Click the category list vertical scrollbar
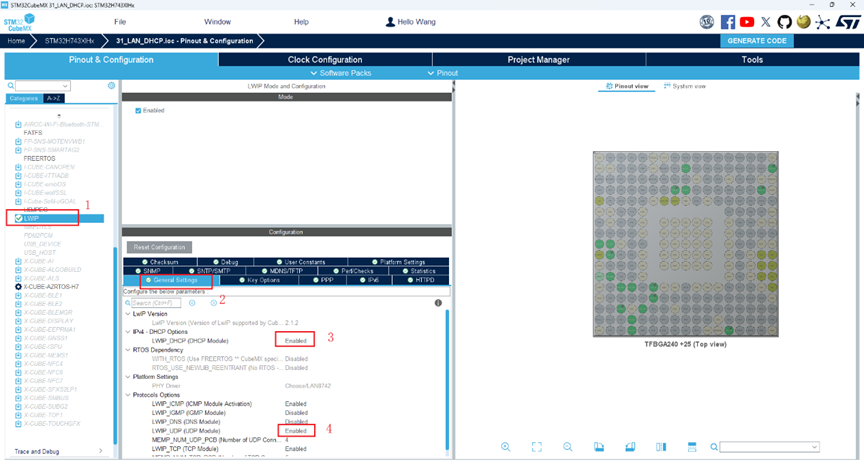Image resolution: width=864 pixels, height=464 pixels. click(115, 344)
